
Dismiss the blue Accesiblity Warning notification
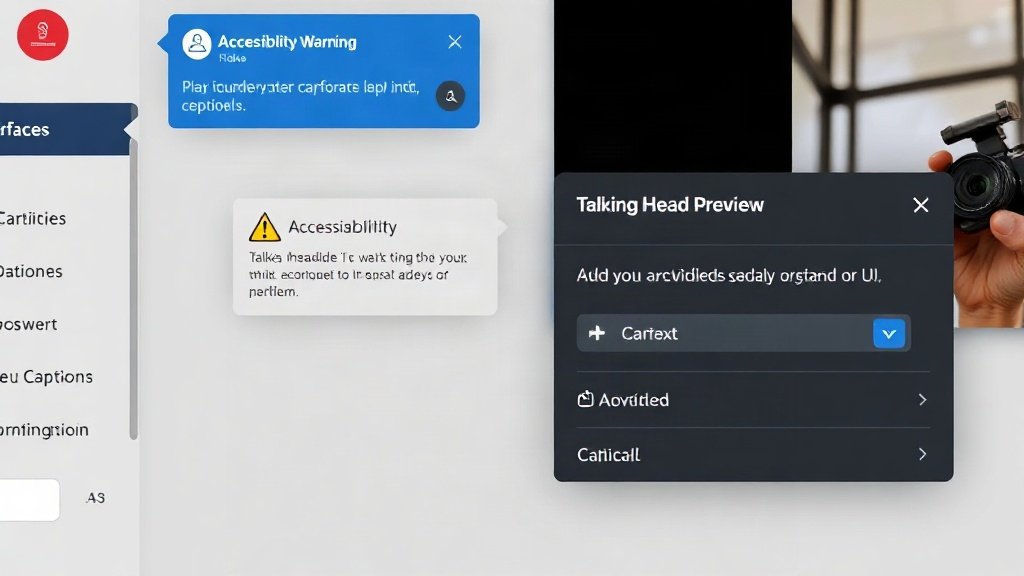[x=455, y=42]
